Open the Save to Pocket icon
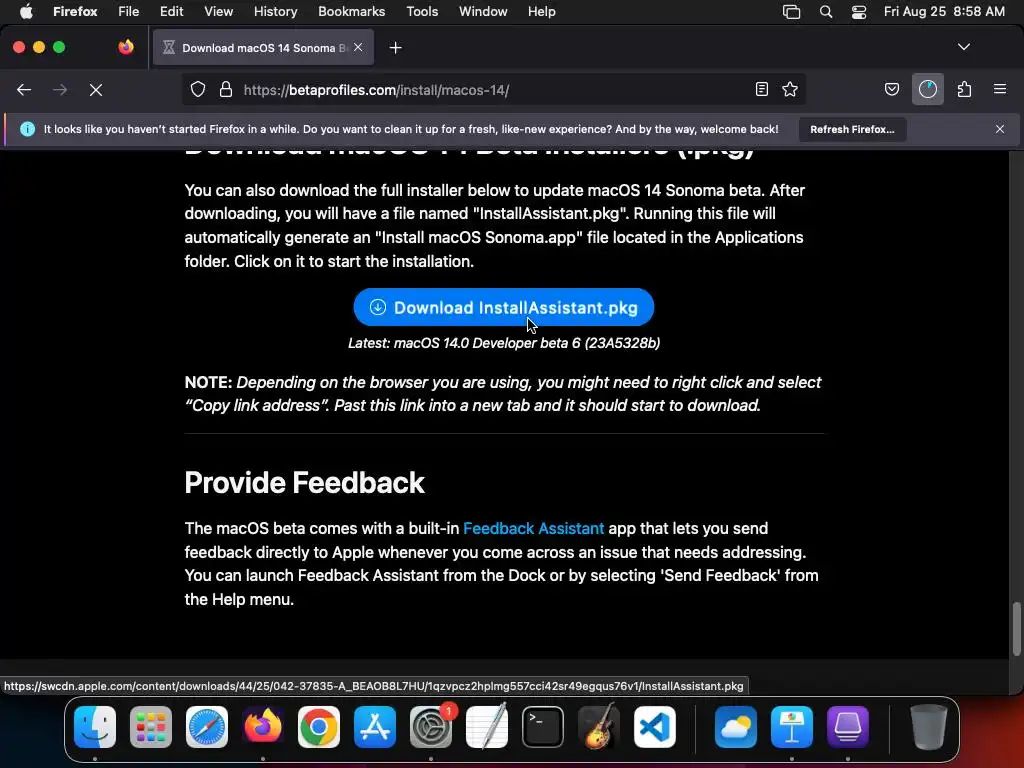Viewport: 1024px width, 768px height. click(x=892, y=89)
